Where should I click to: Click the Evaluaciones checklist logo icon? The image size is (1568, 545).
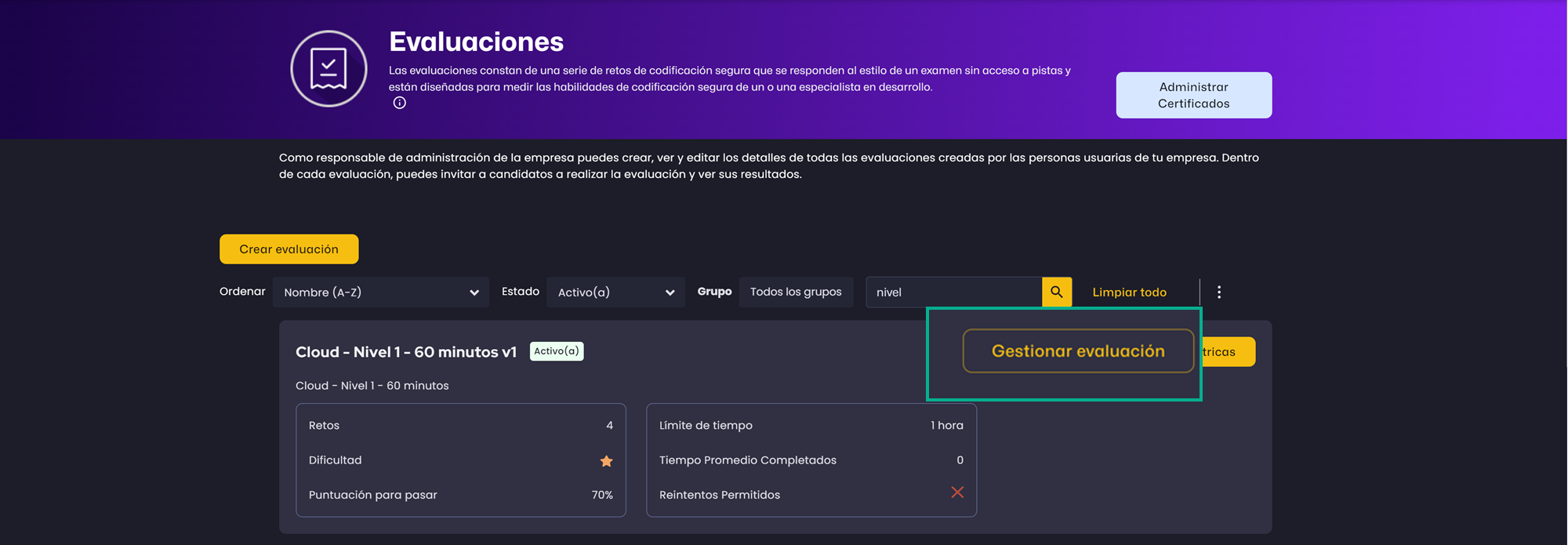pos(328,69)
